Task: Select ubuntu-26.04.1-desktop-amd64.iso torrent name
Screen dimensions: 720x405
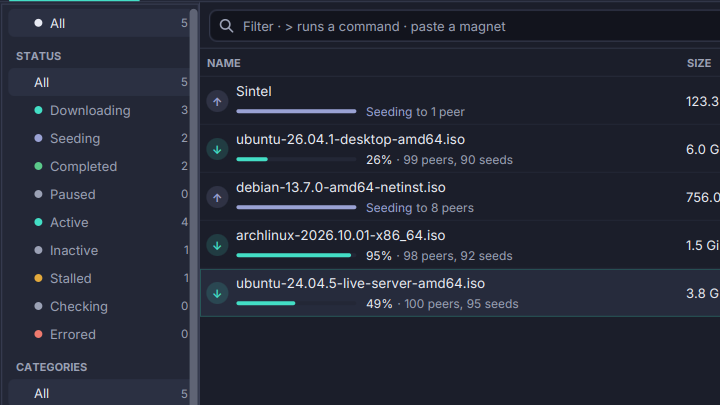Action: click(350, 139)
